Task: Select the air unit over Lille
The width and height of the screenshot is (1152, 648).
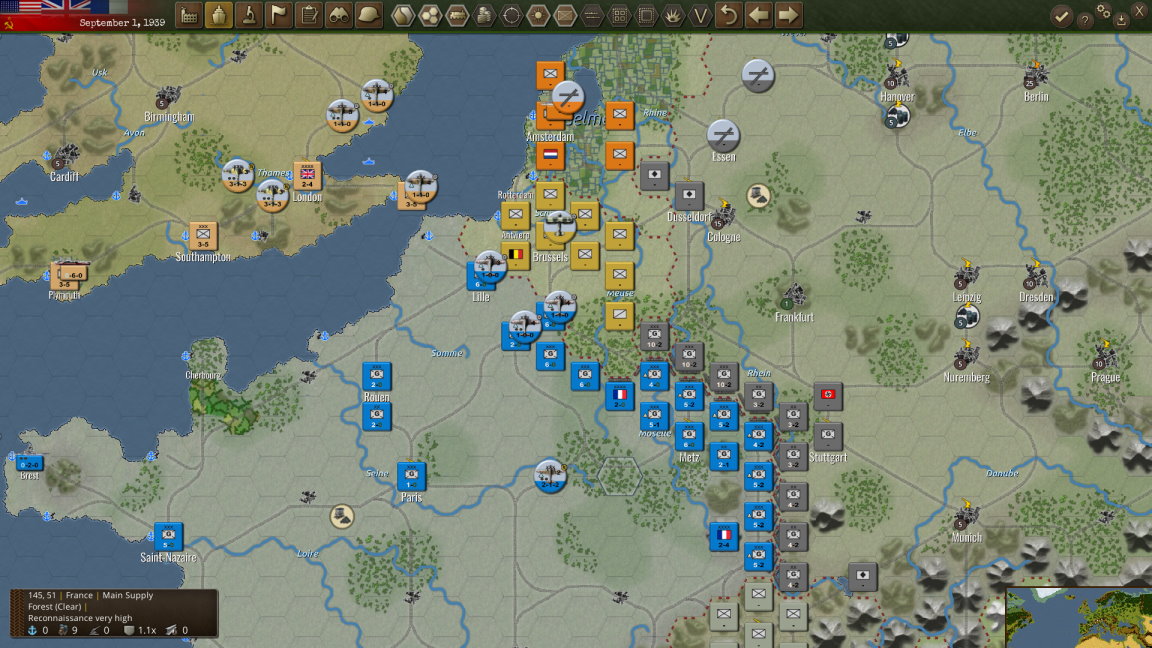Action: click(x=489, y=266)
